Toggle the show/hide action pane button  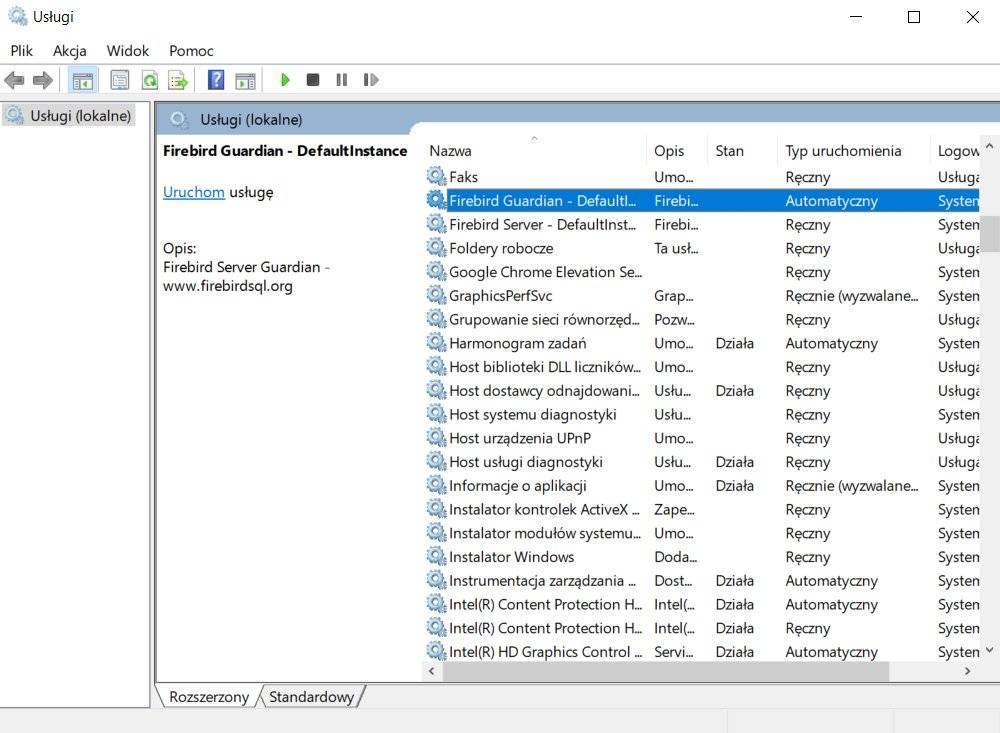pyautogui.click(x=245, y=80)
